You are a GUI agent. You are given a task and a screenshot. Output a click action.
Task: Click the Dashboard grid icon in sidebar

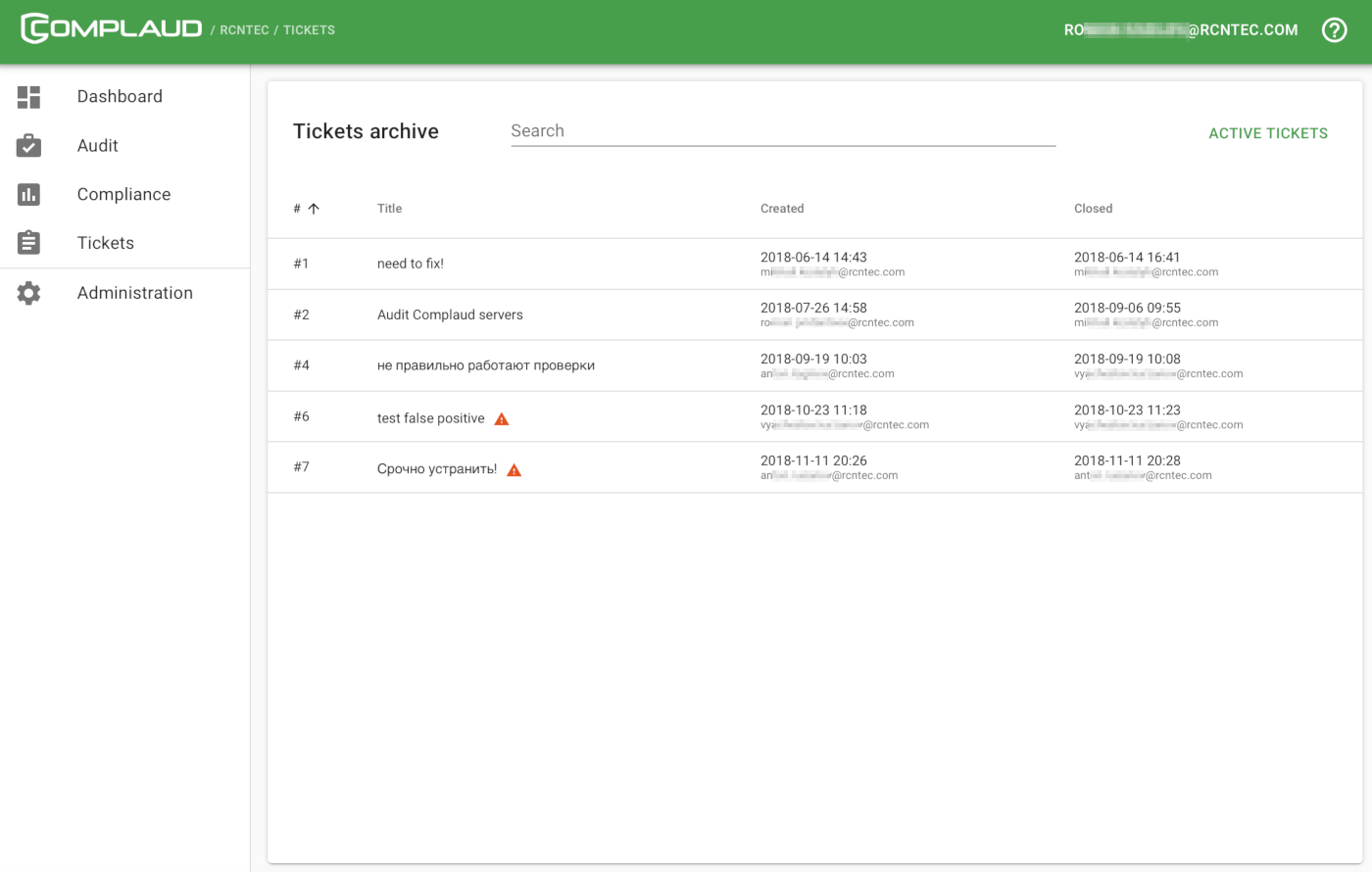click(29, 96)
